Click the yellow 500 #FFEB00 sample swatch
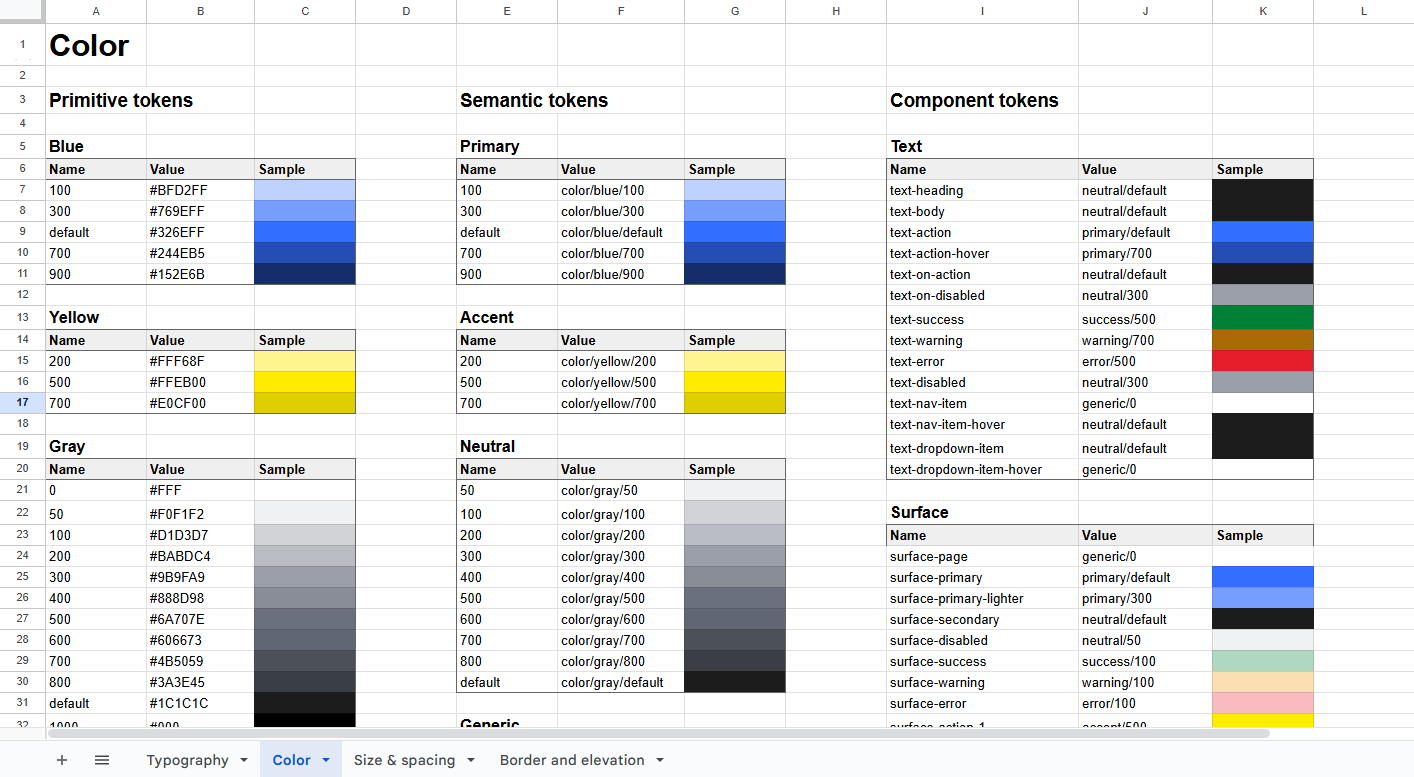This screenshot has height=777, width=1414. click(304, 382)
